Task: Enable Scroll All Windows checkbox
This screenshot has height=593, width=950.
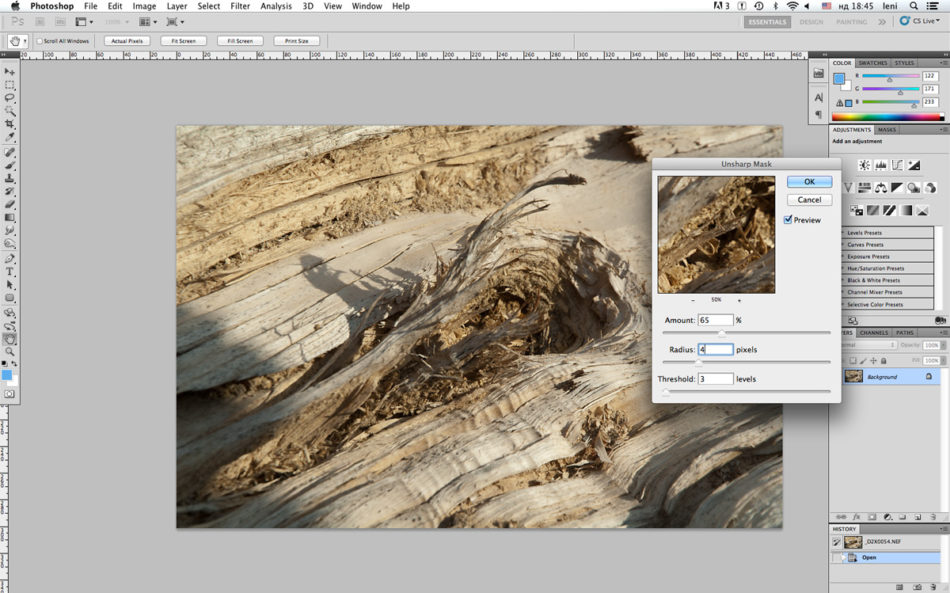Action: (39, 41)
